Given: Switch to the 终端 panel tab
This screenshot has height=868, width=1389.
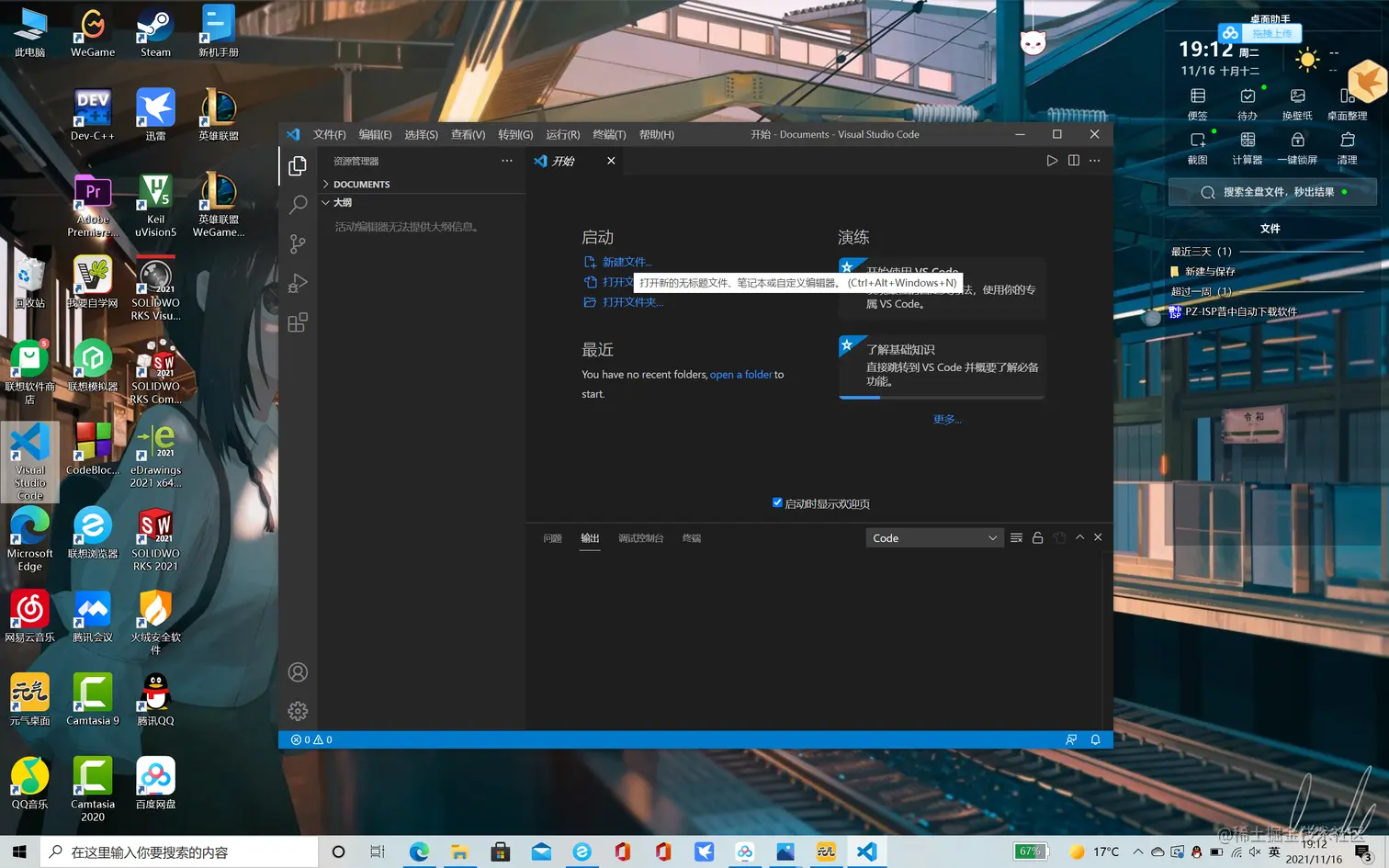Looking at the screenshot, I should coord(692,538).
